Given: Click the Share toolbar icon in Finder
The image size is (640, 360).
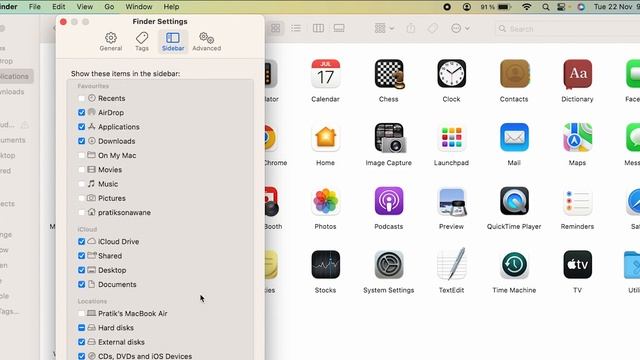Looking at the screenshot, I should click(411, 28).
